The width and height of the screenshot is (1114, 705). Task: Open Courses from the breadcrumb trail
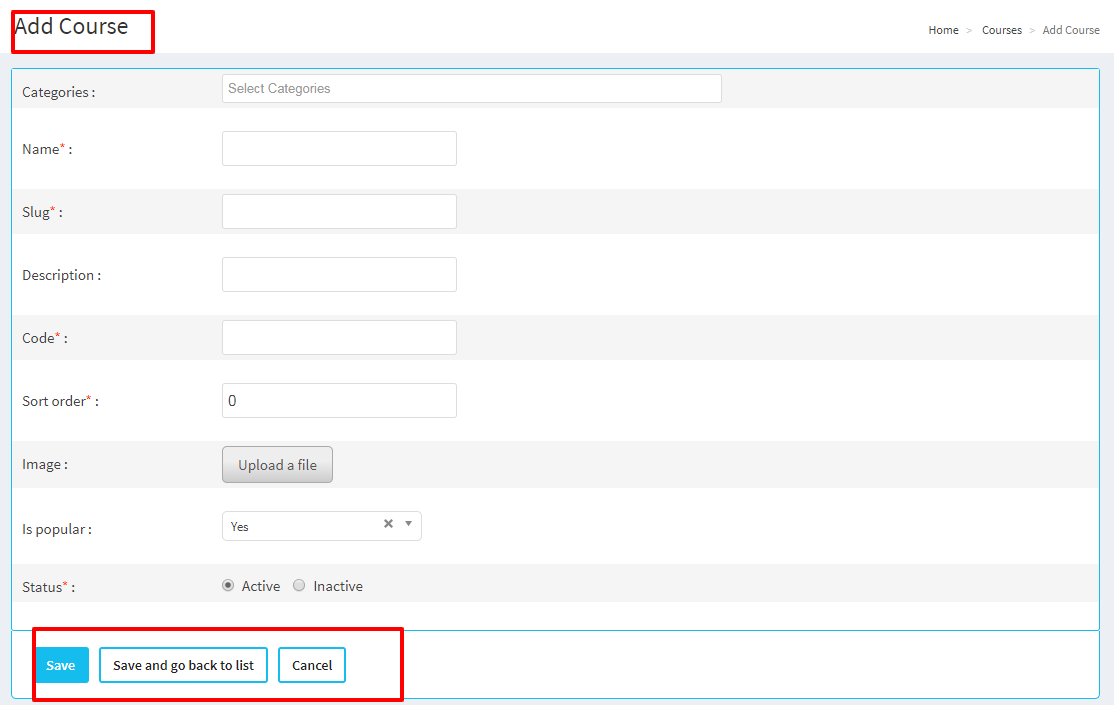click(1001, 30)
